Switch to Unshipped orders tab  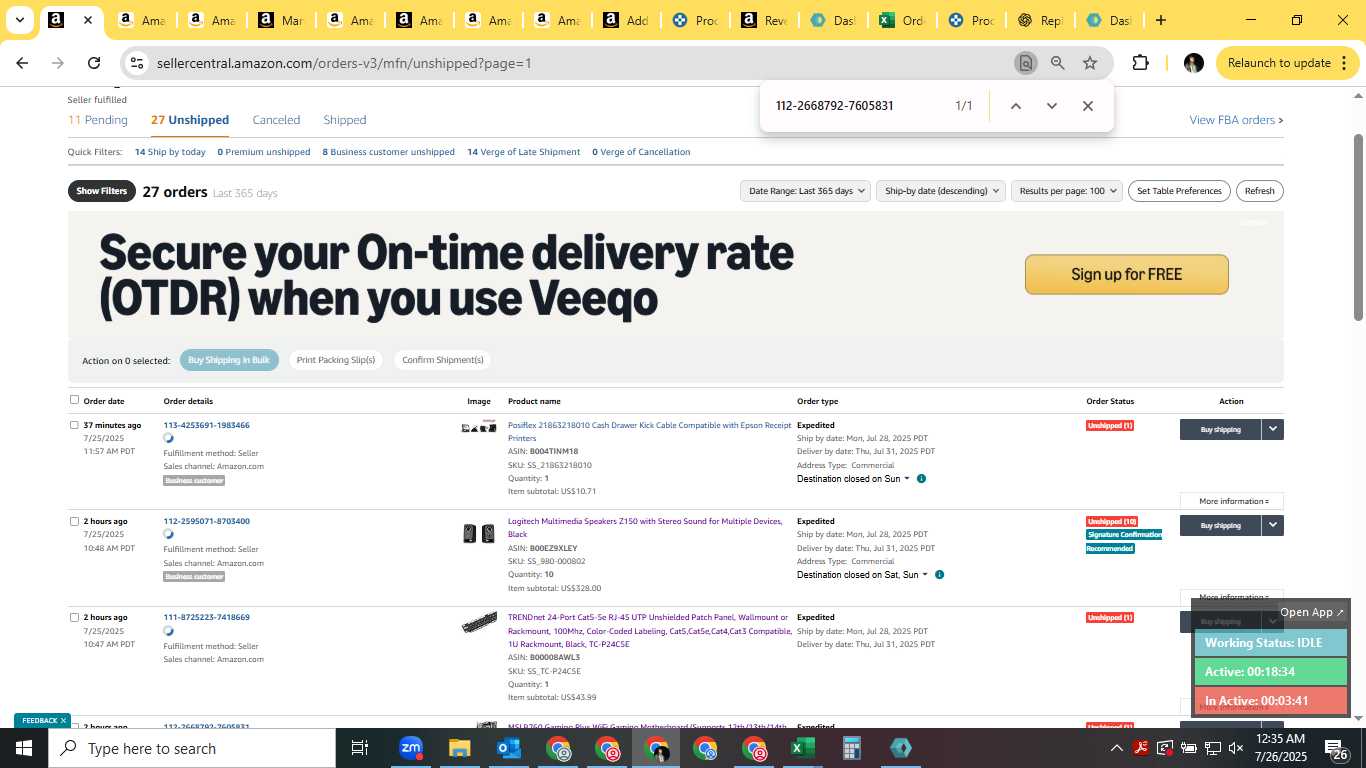(x=190, y=120)
